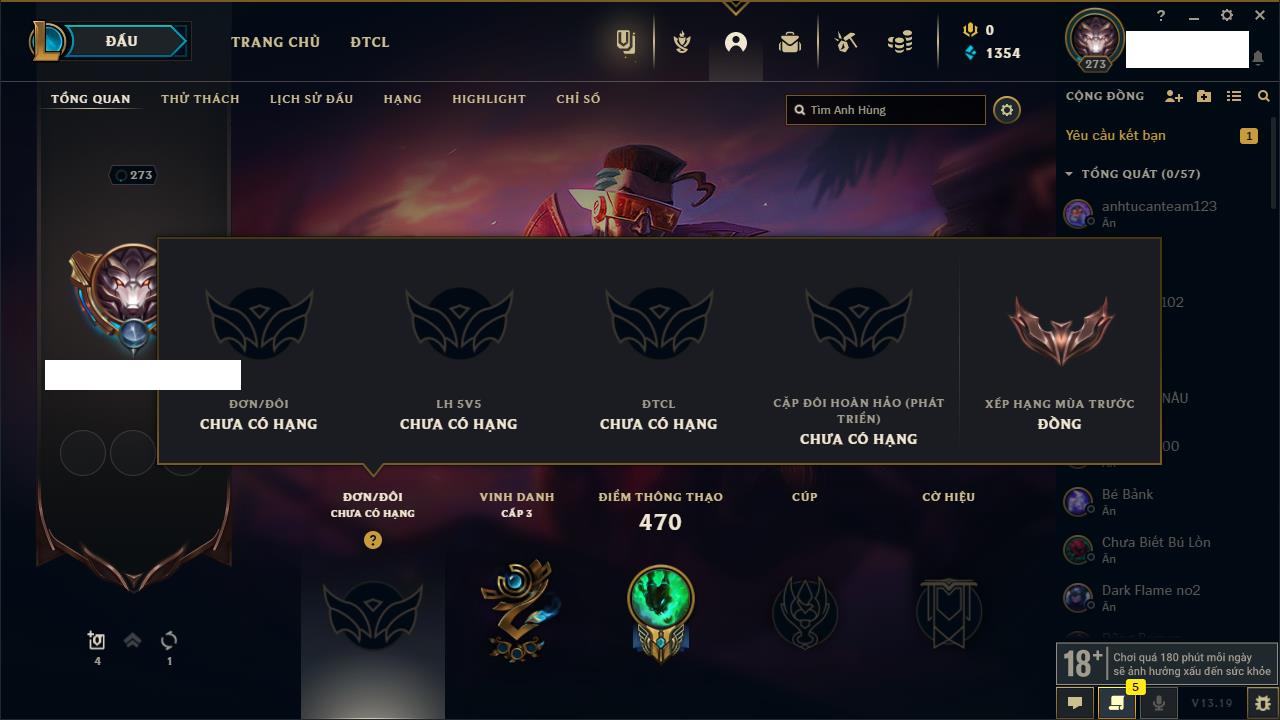Viewport: 1280px width, 720px height.
Task: Switch to the THỬ THÁCH tab
Action: [x=200, y=99]
